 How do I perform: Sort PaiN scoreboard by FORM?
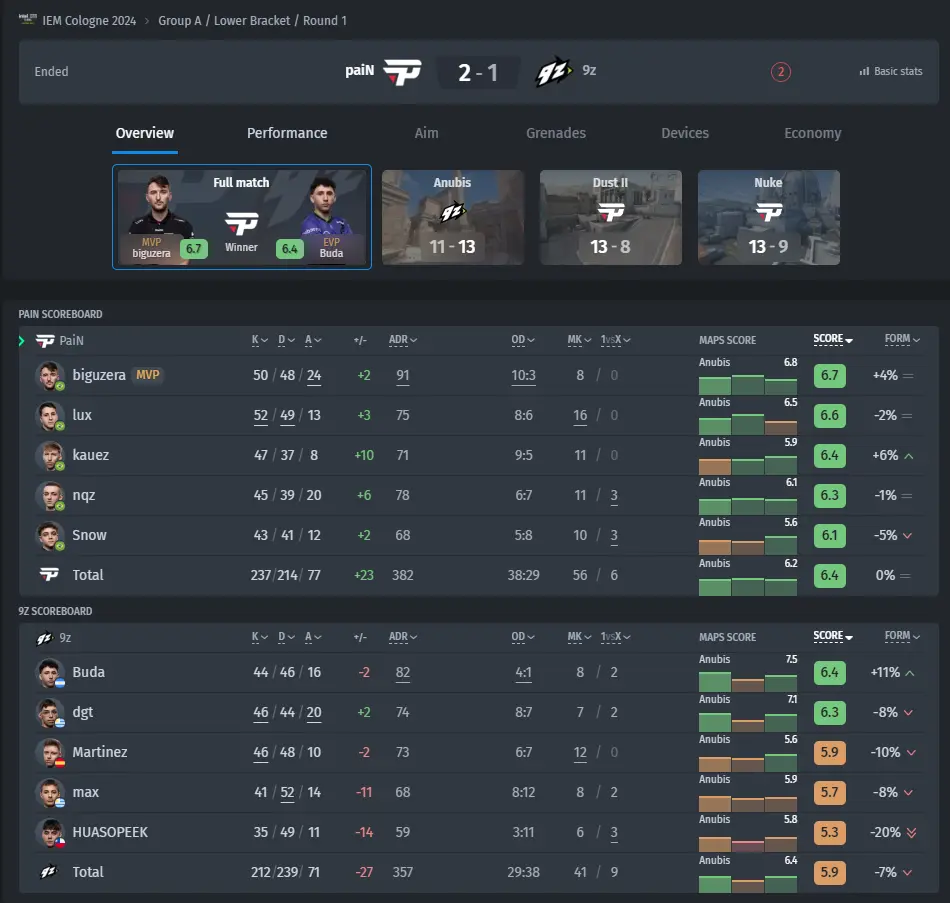point(902,339)
